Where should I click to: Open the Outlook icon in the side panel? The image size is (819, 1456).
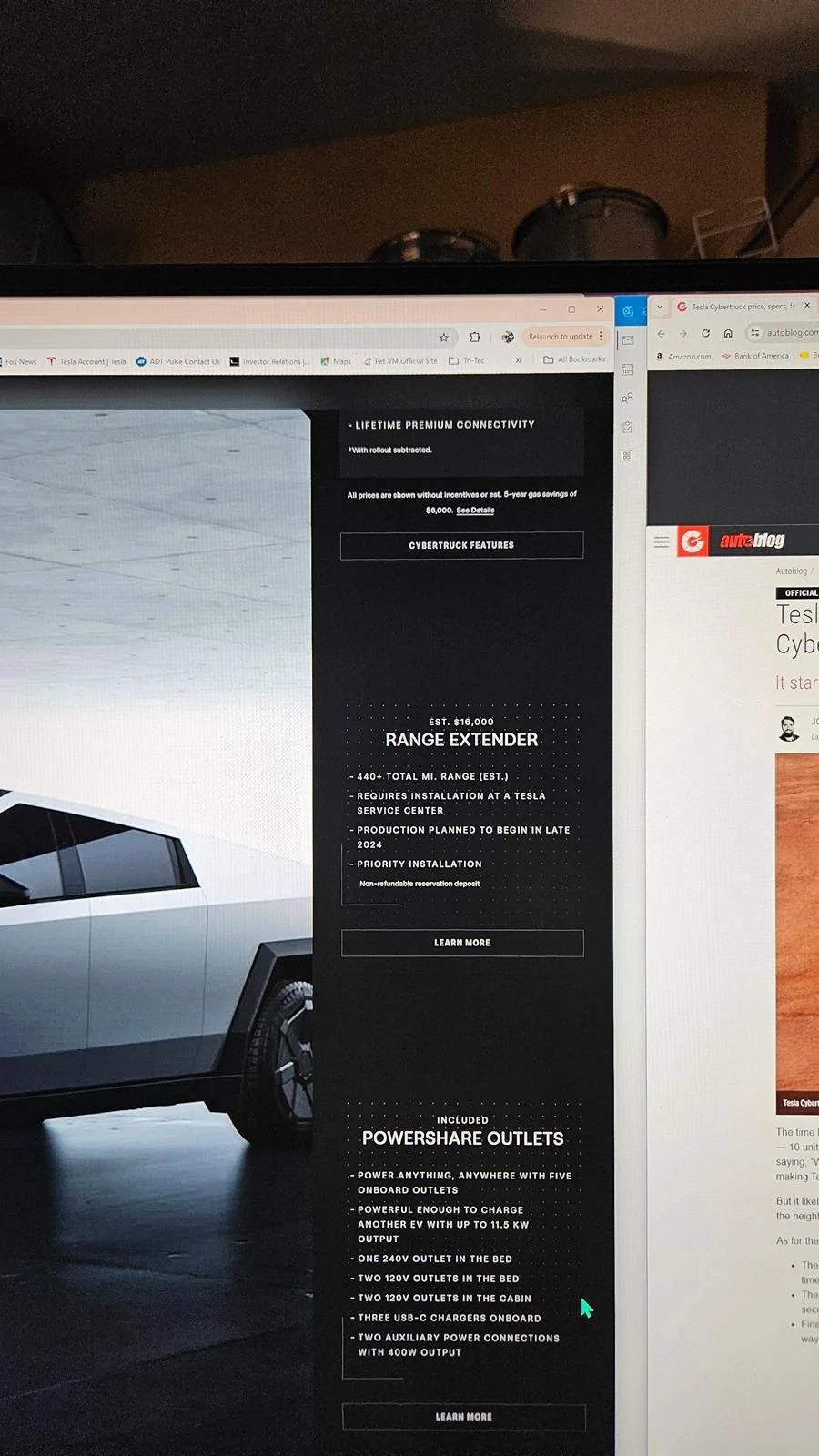628,311
